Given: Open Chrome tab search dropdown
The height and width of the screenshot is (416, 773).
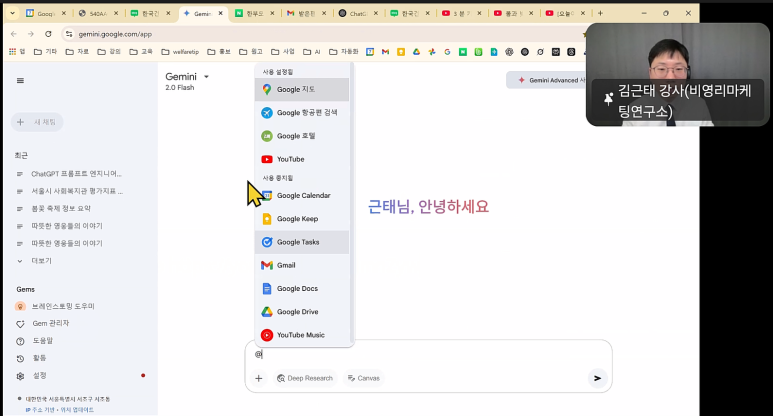Looking at the screenshot, I should (x=12, y=13).
